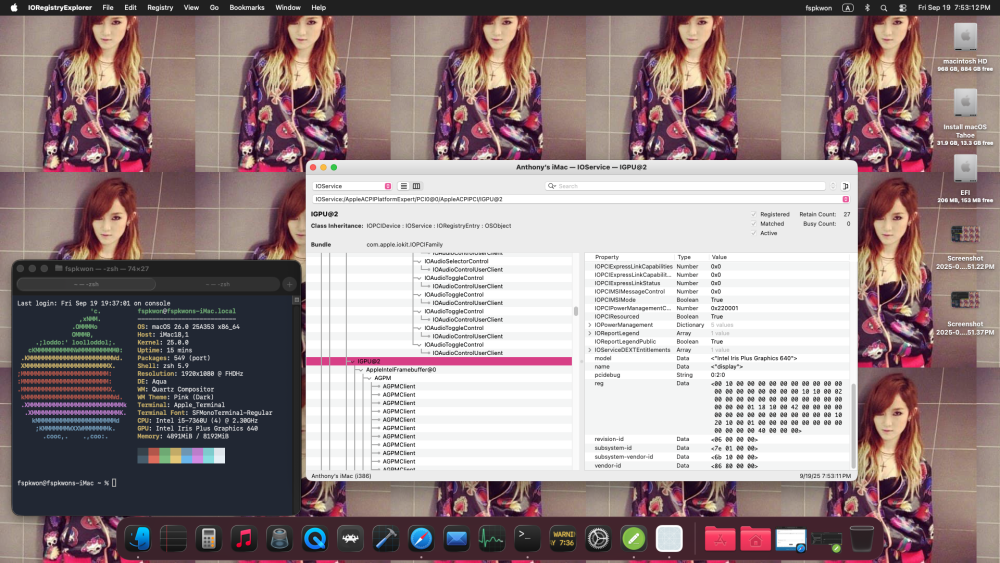Open the fspkwon user menu in menu bar
Image resolution: width=1000 pixels, height=563 pixels.
point(818,8)
